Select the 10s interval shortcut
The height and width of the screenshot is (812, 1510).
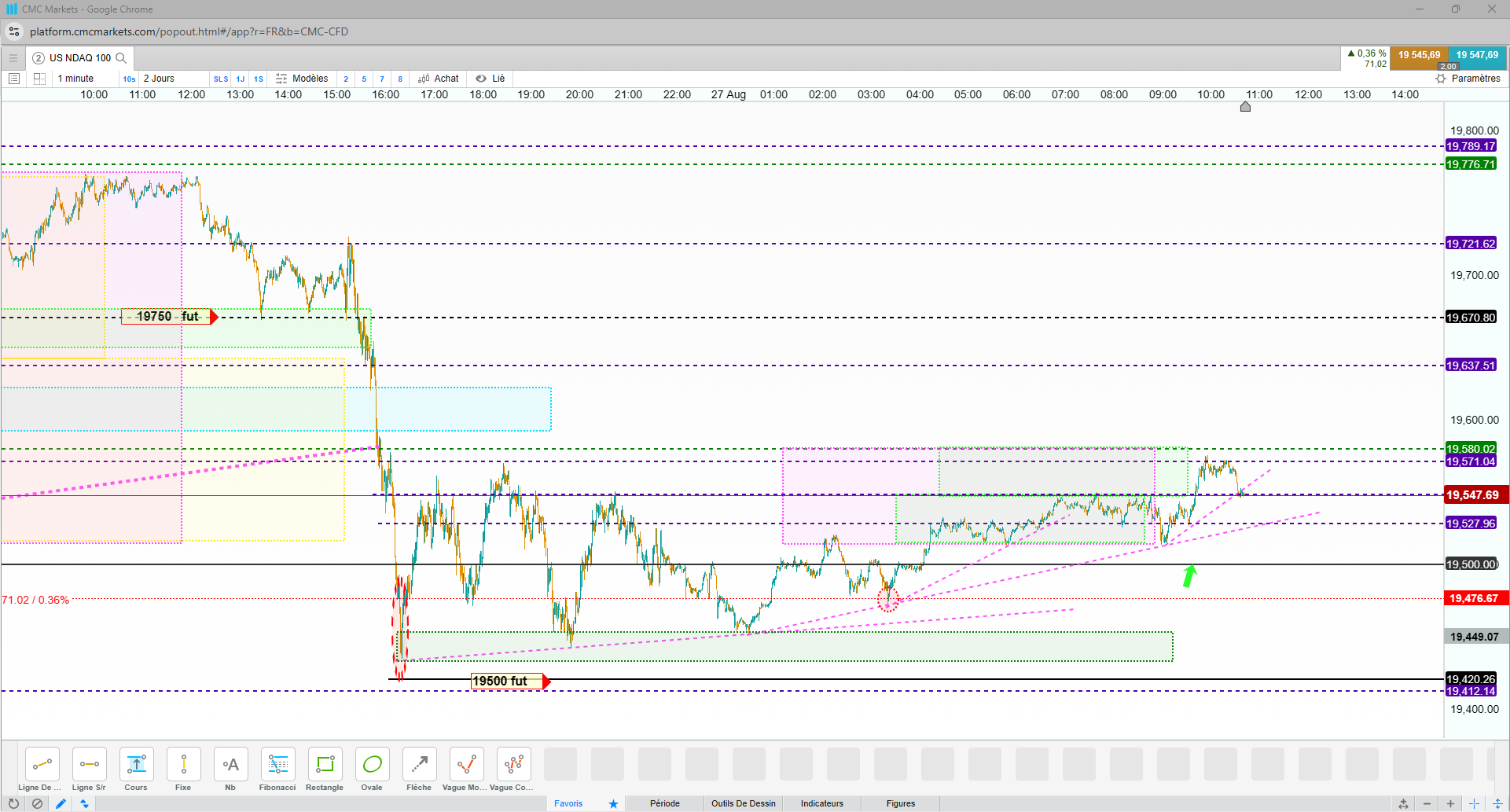(x=129, y=79)
